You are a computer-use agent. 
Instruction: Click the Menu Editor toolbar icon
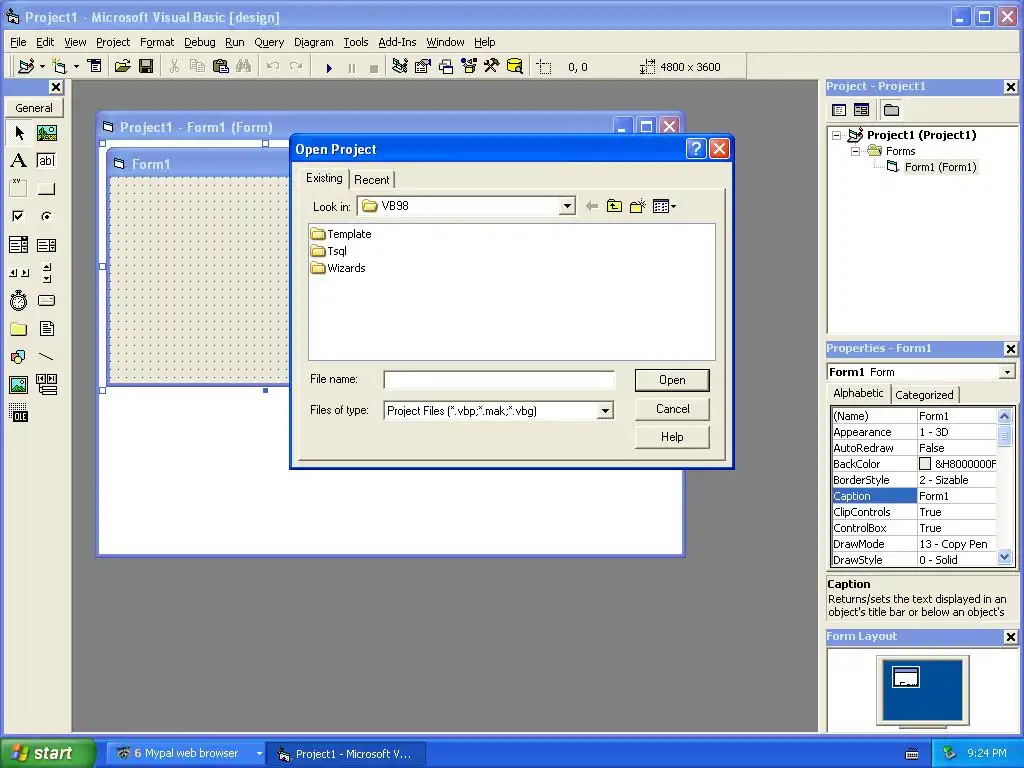pos(95,66)
